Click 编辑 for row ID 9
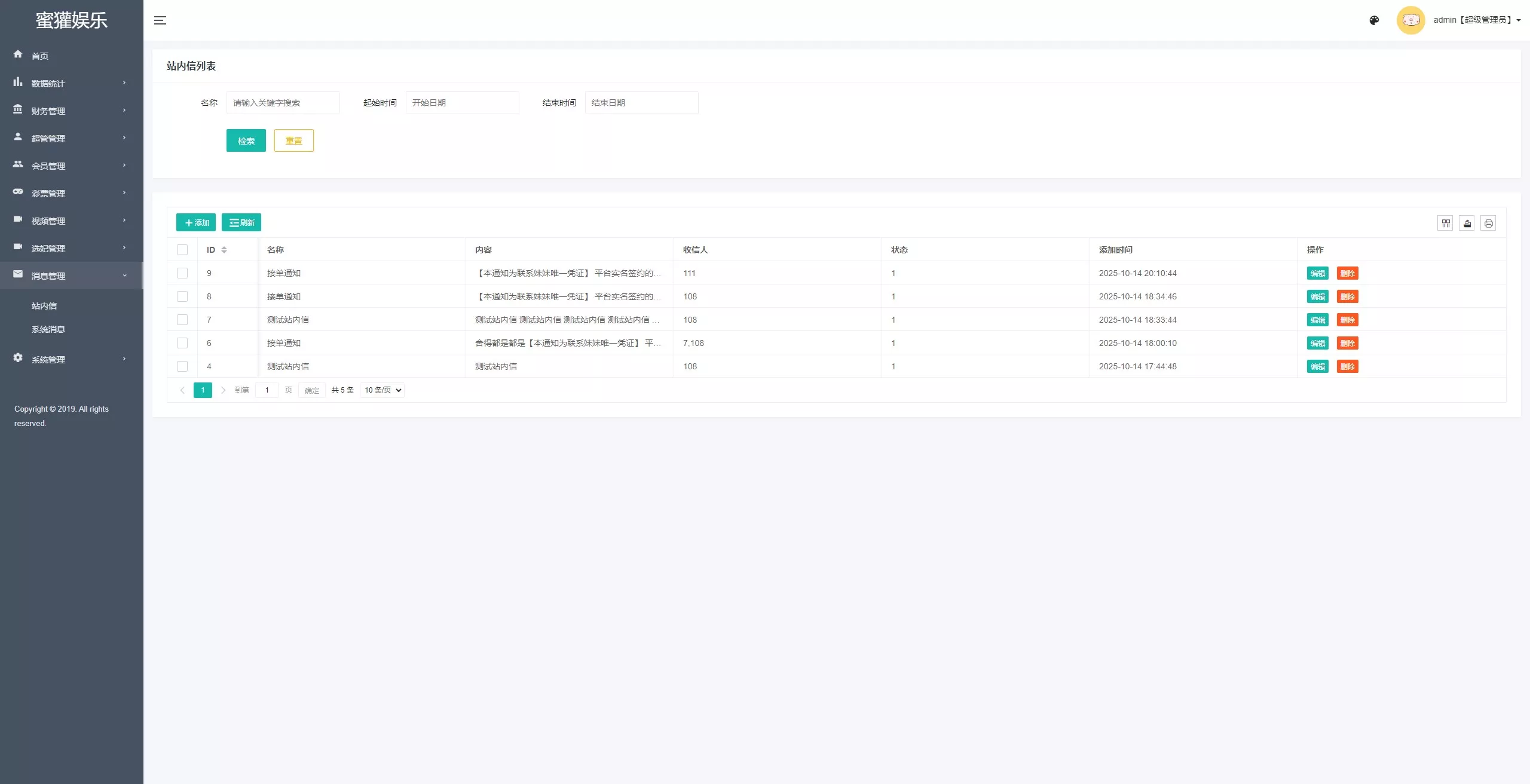This screenshot has width=1530, height=784. coord(1317,273)
